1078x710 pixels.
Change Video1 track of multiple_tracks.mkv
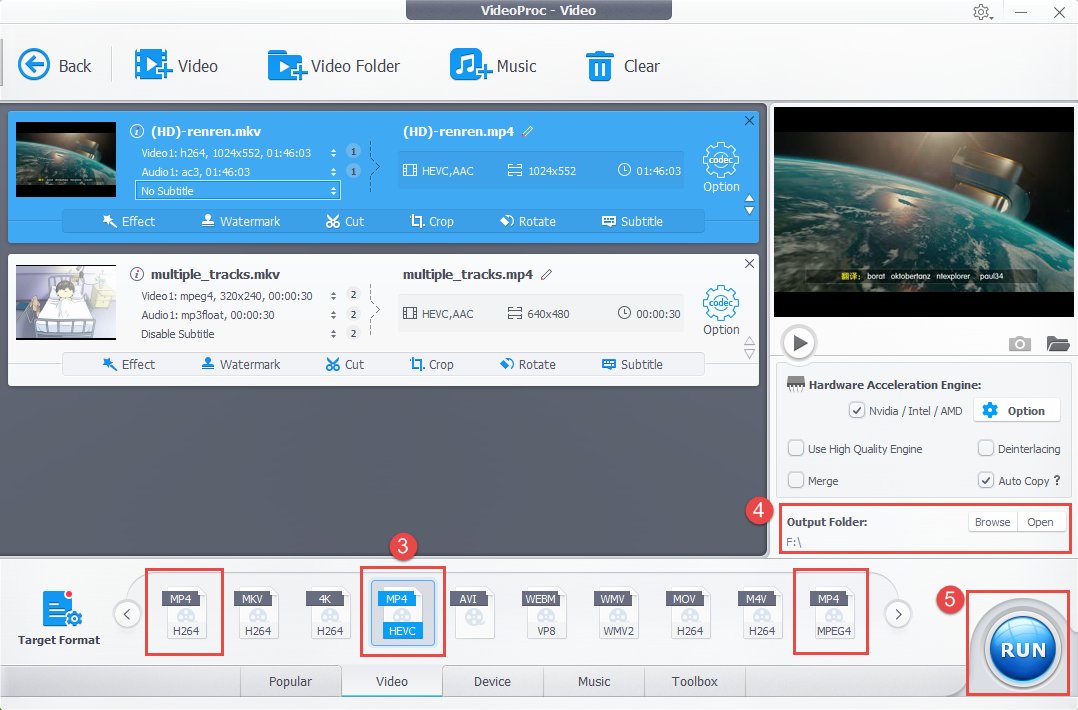(x=333, y=296)
